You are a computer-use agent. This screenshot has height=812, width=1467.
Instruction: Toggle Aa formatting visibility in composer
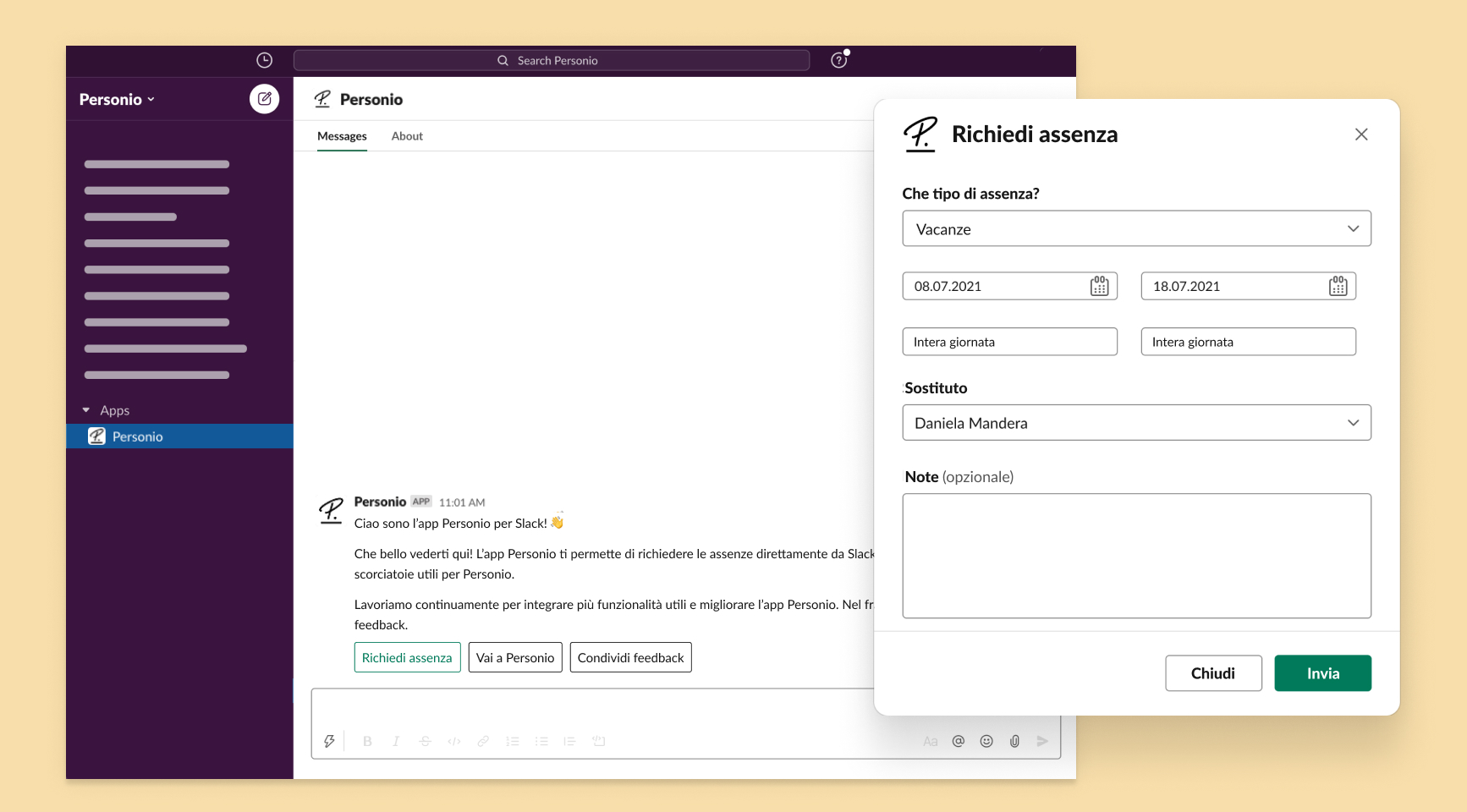tap(931, 741)
